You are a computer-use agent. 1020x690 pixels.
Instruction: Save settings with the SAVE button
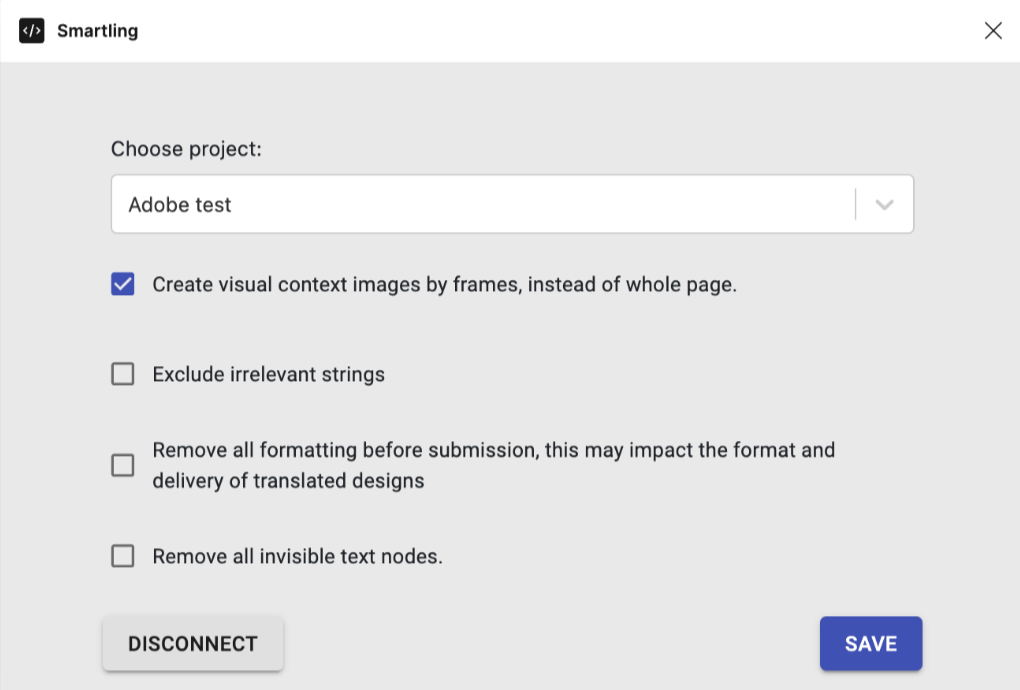[x=870, y=644]
